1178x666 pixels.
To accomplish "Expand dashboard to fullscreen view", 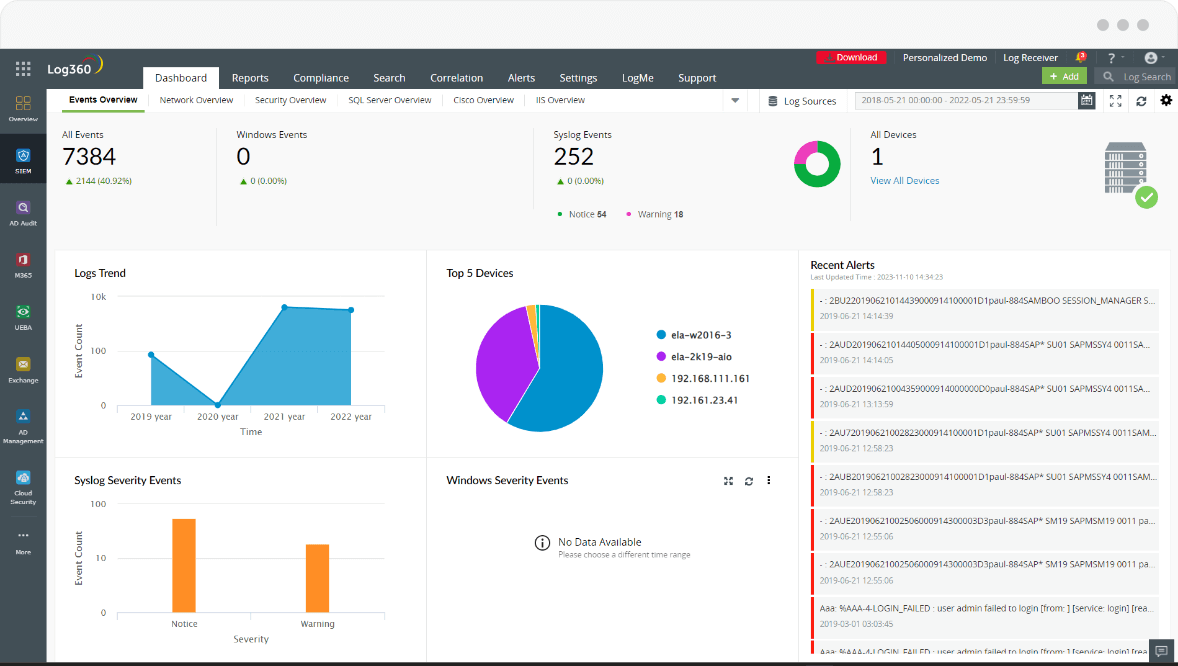I will [1115, 100].
